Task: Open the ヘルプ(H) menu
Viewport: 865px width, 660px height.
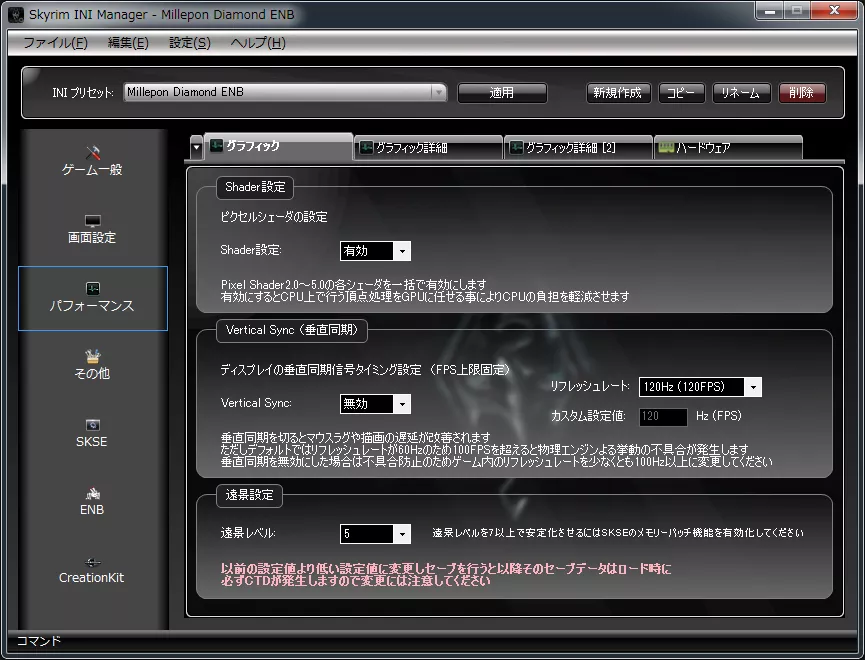Action: click(x=258, y=43)
